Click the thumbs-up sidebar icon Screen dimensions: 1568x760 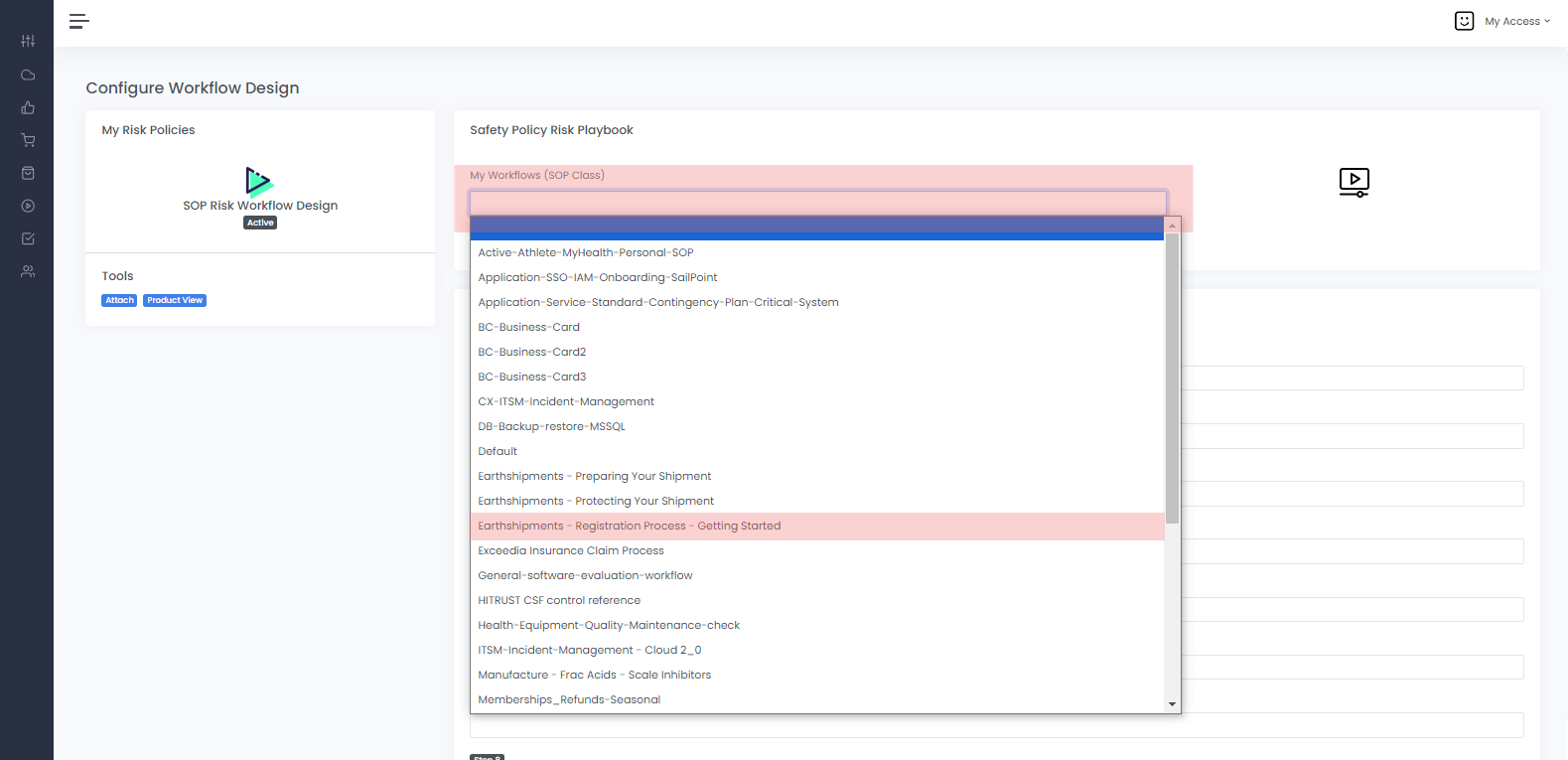[x=28, y=107]
